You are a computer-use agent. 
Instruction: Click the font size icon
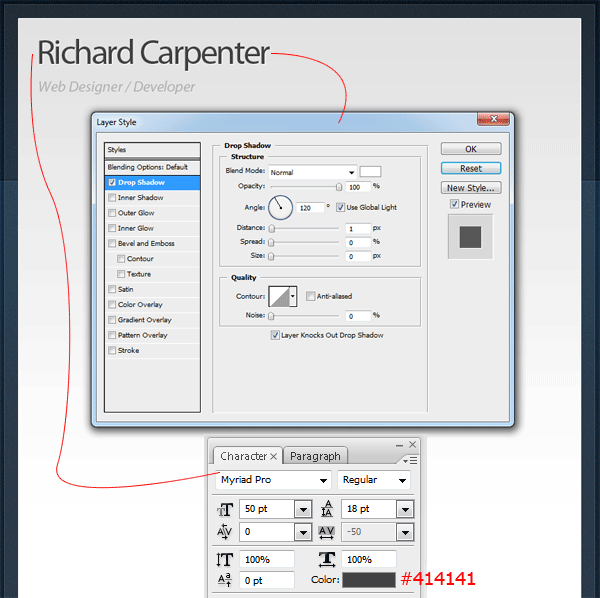[x=225, y=510]
